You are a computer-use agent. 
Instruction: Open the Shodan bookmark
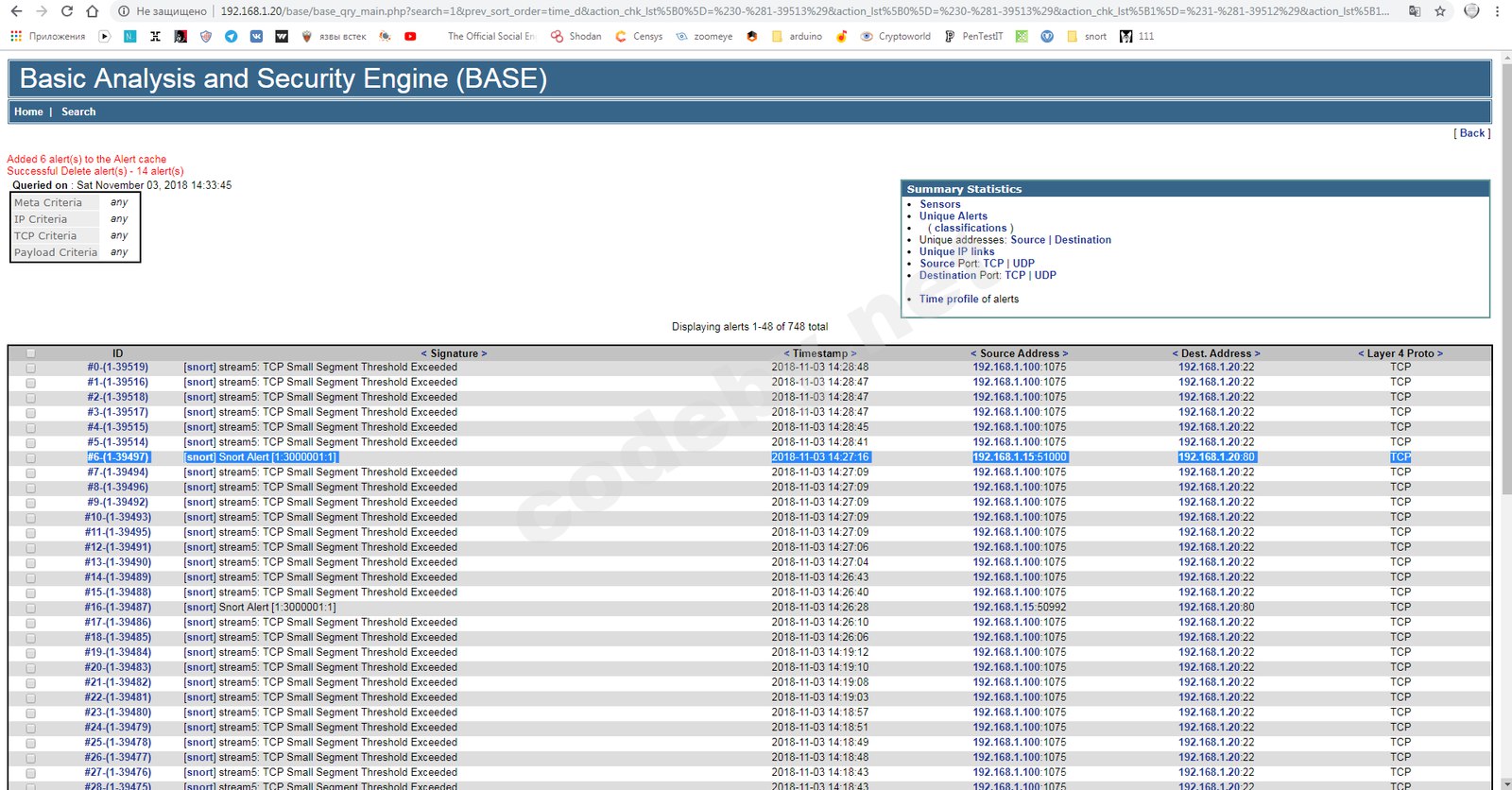(576, 36)
